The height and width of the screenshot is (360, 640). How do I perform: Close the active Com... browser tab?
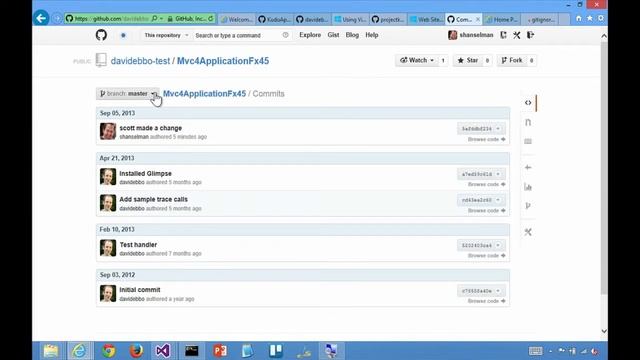tap(478, 19)
